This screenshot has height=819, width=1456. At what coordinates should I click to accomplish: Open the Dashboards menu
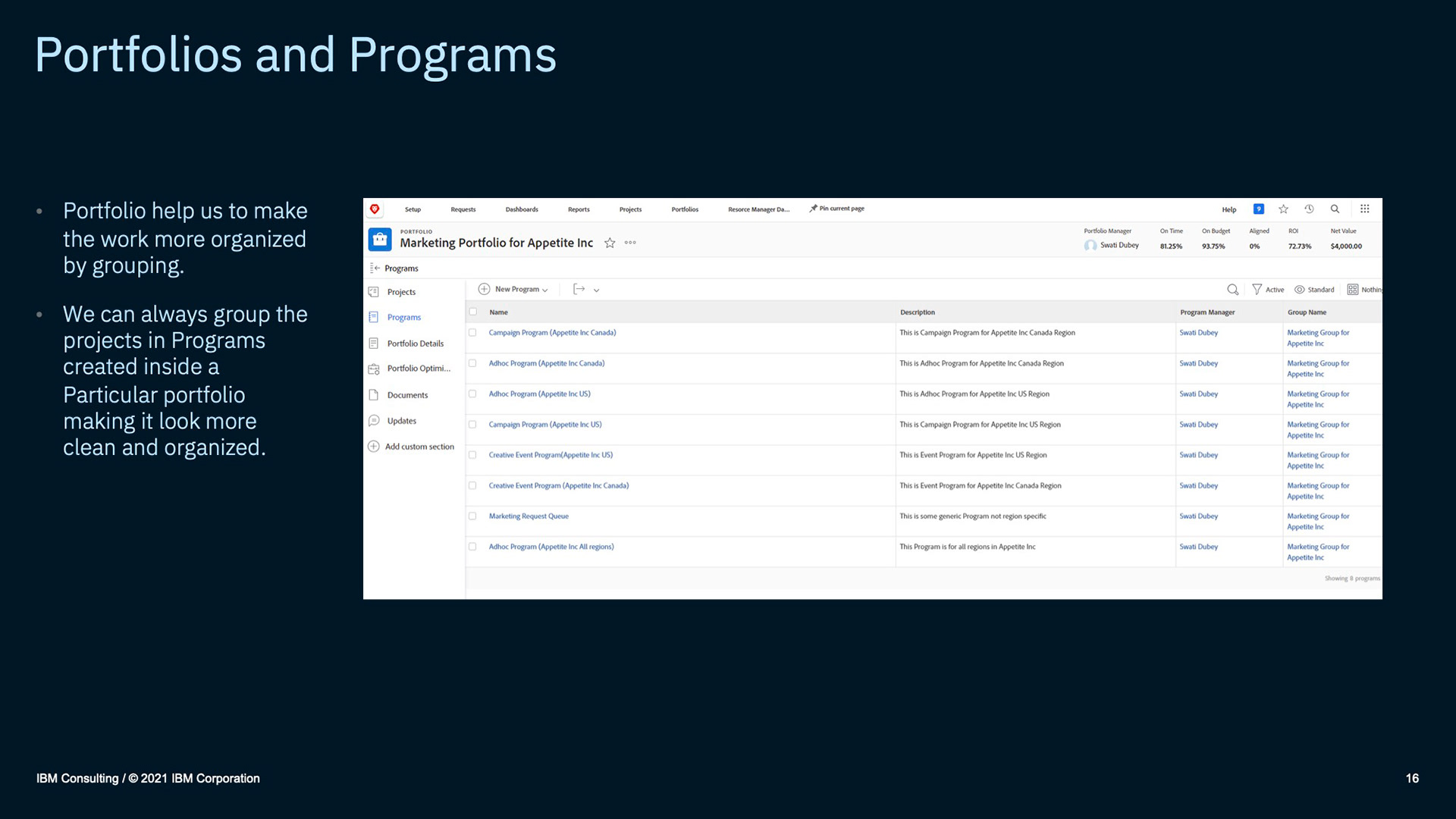522,209
